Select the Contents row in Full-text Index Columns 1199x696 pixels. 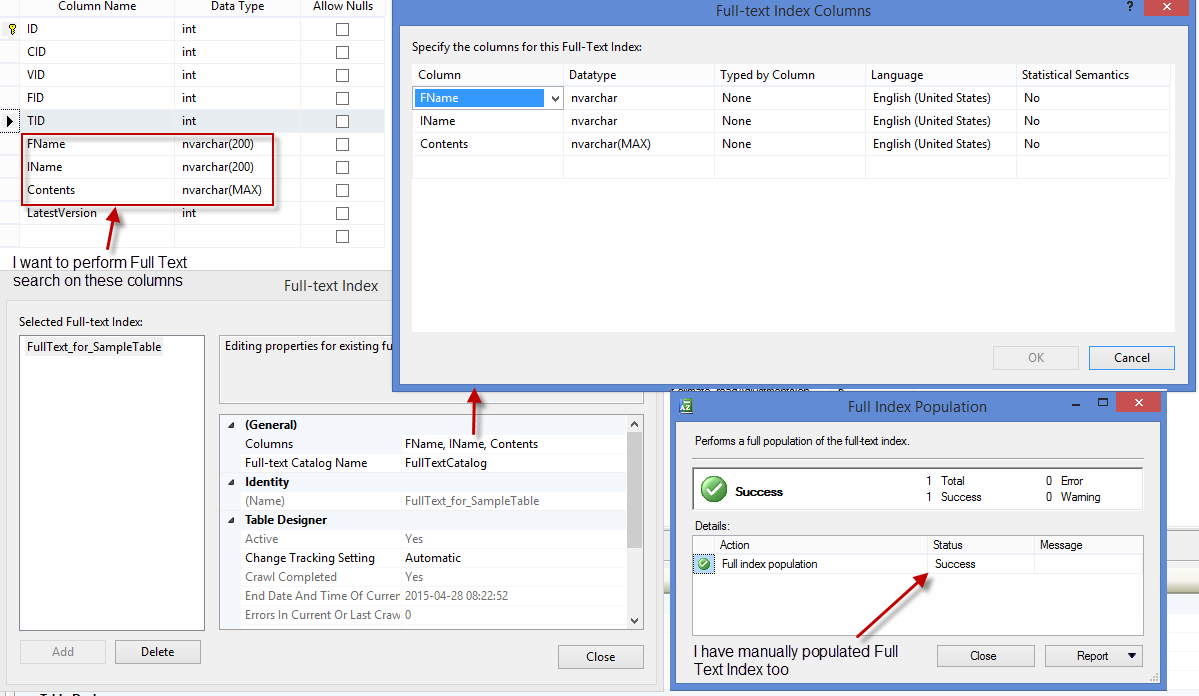click(791, 144)
